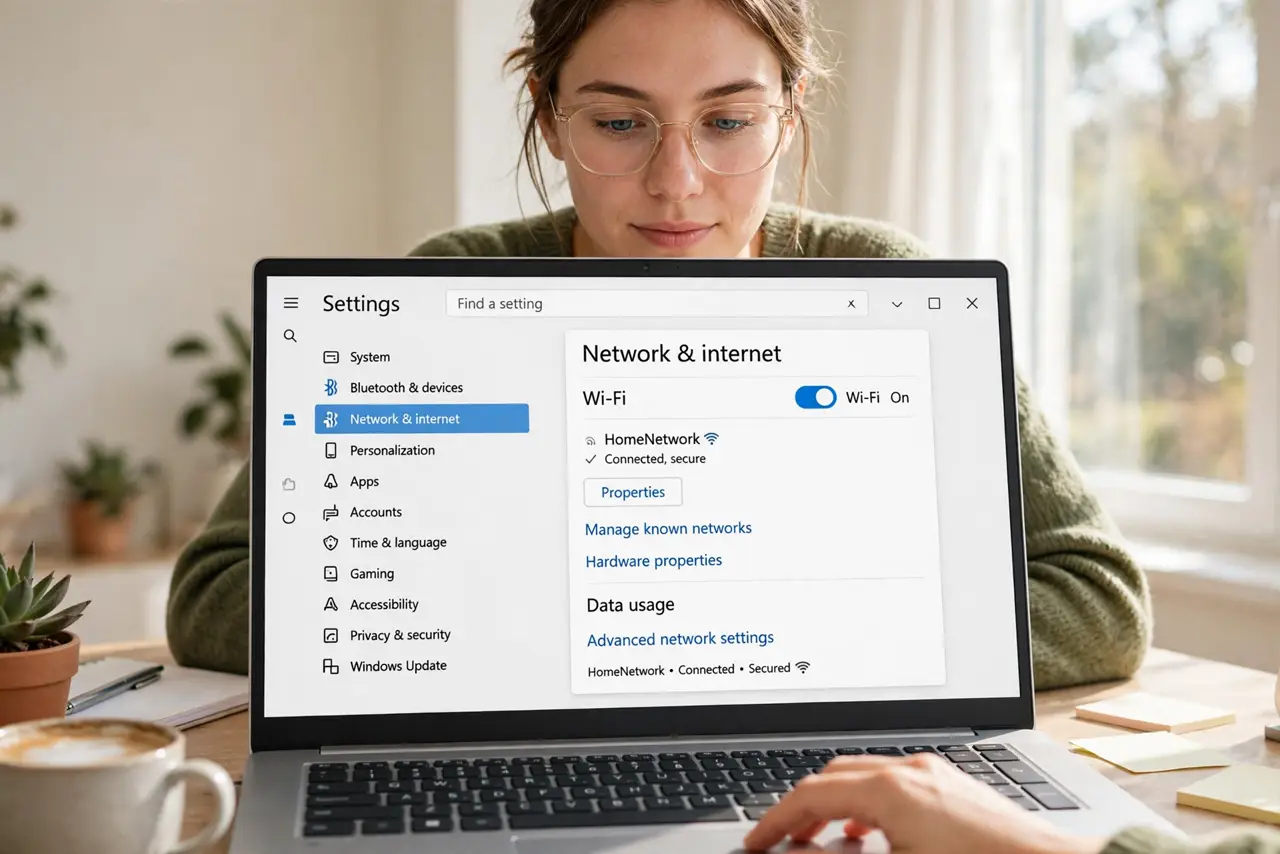Click the HomeNetwork • Connected • Secured status line
The width and height of the screenshot is (1280, 854).
(x=689, y=670)
